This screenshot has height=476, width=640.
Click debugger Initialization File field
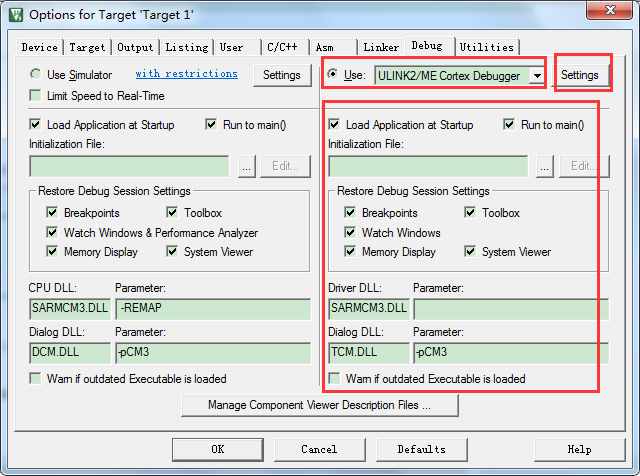pos(428,166)
